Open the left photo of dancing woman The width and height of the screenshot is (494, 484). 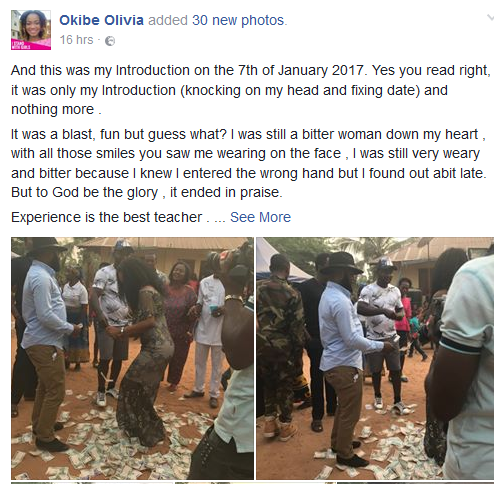click(132, 358)
